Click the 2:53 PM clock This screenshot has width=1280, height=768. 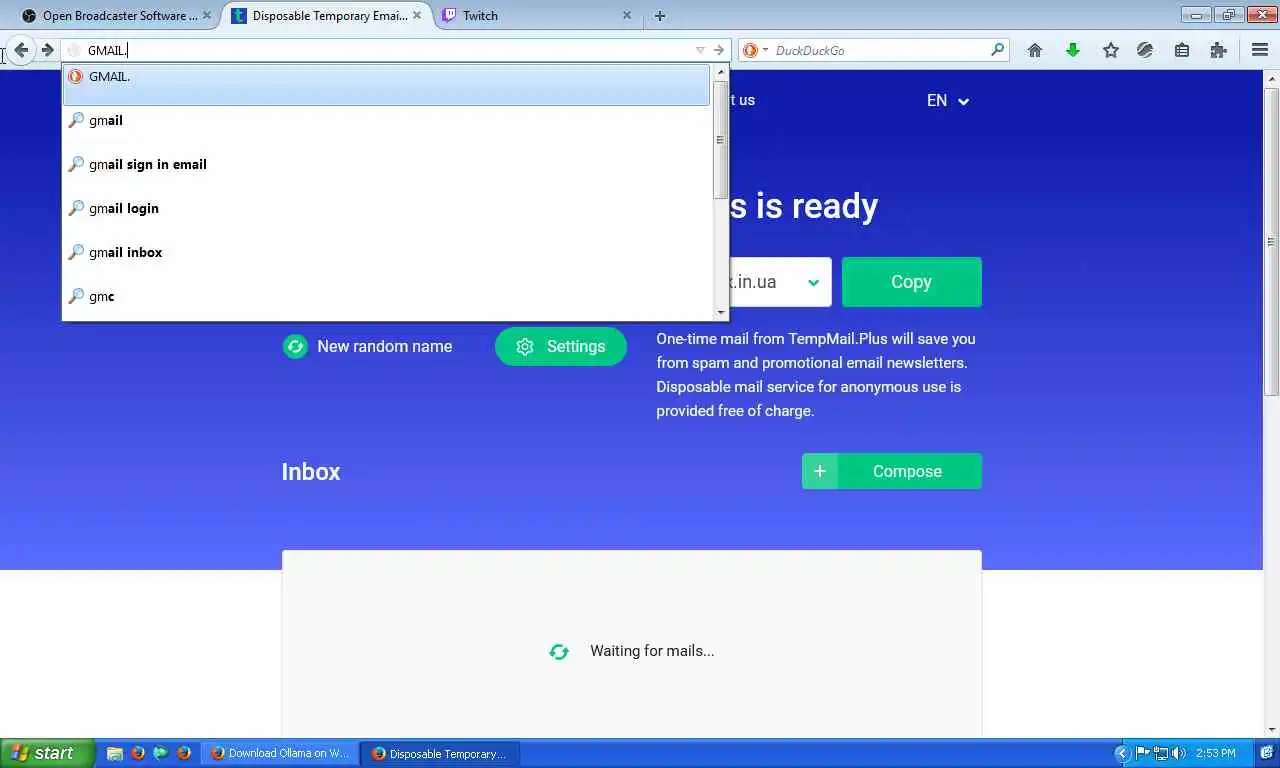click(1215, 753)
